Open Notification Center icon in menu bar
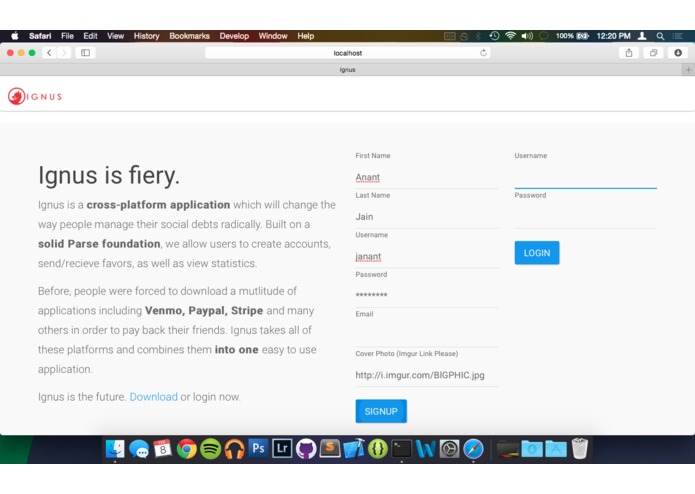695x494 pixels. coord(678,36)
